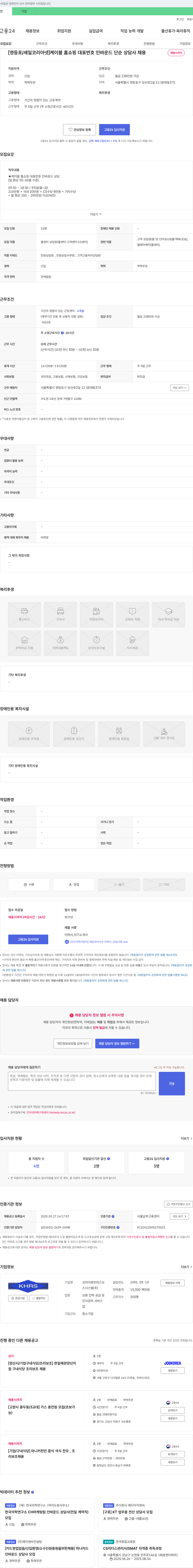Expand 더보기 in 기업정보 section
This screenshot has height=1568, width=193.
point(186,1267)
